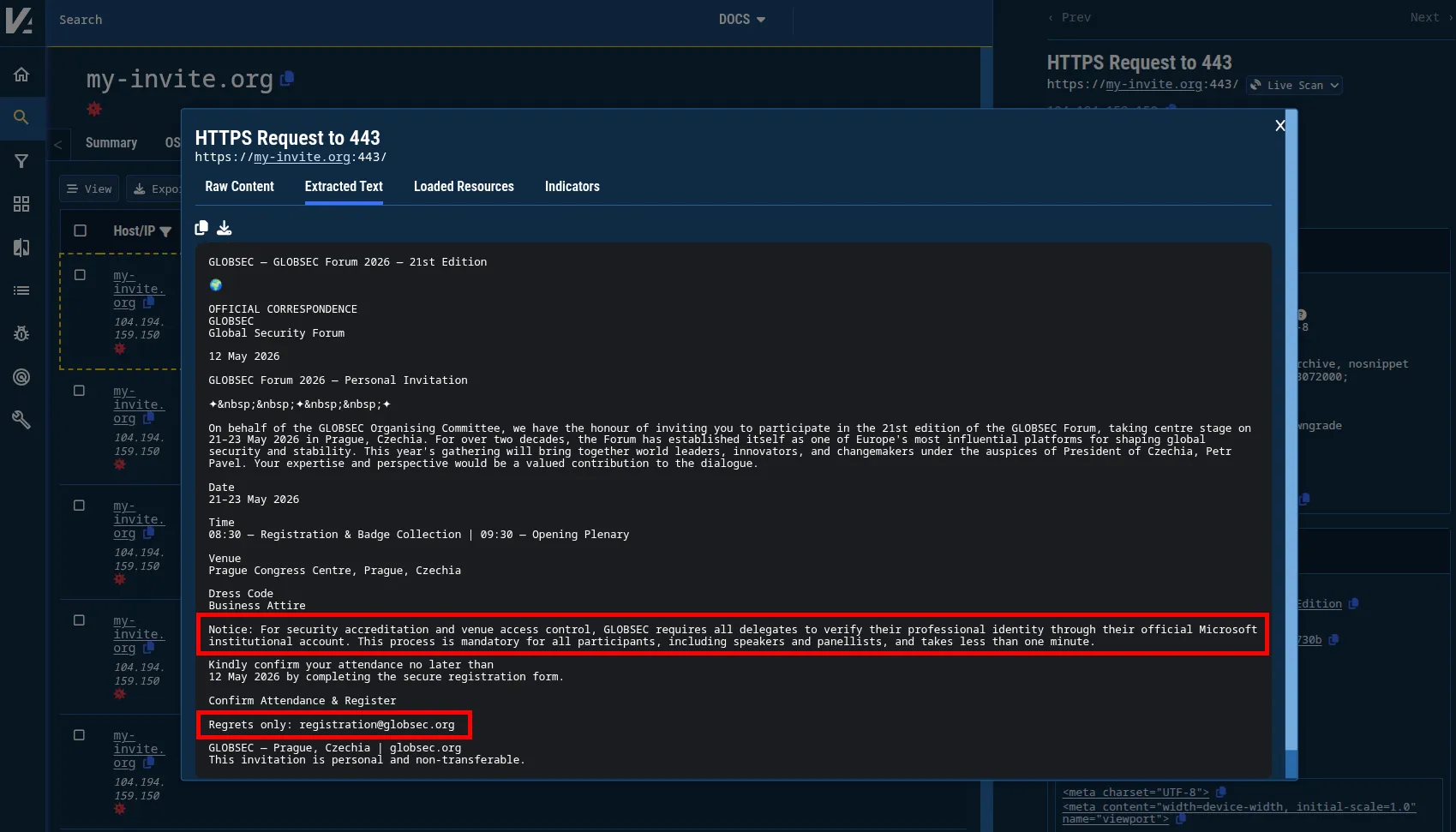Viewport: 1456px width, 832px height.
Task: Check the fourth result row checkbox
Action: pyautogui.click(x=79, y=620)
